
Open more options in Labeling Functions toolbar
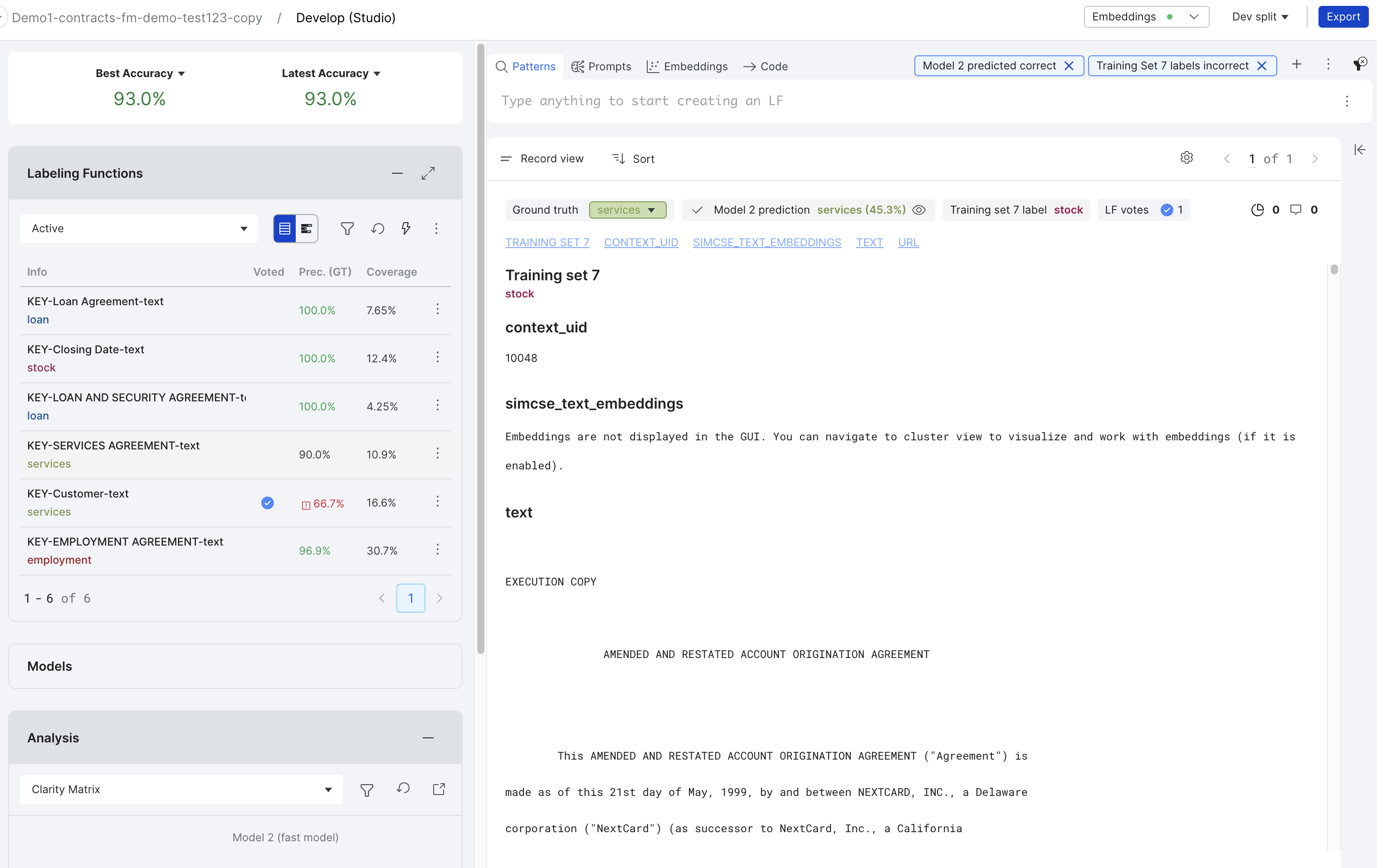[436, 229]
